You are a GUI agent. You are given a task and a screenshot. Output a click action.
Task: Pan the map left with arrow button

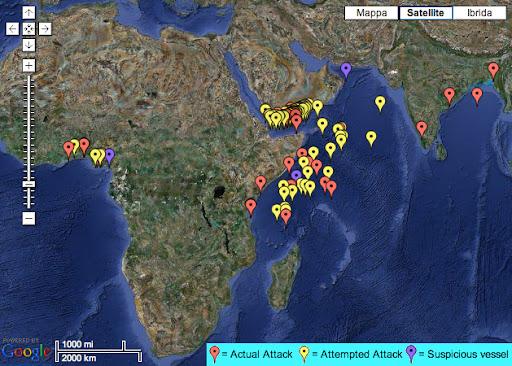(x=12, y=29)
